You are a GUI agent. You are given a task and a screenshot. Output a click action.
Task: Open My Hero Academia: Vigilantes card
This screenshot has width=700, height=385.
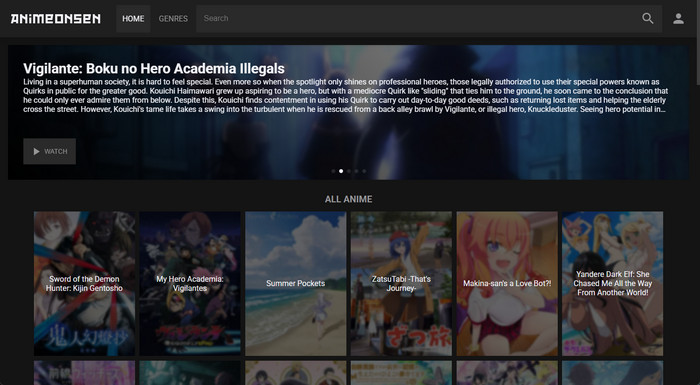pyautogui.click(x=190, y=284)
